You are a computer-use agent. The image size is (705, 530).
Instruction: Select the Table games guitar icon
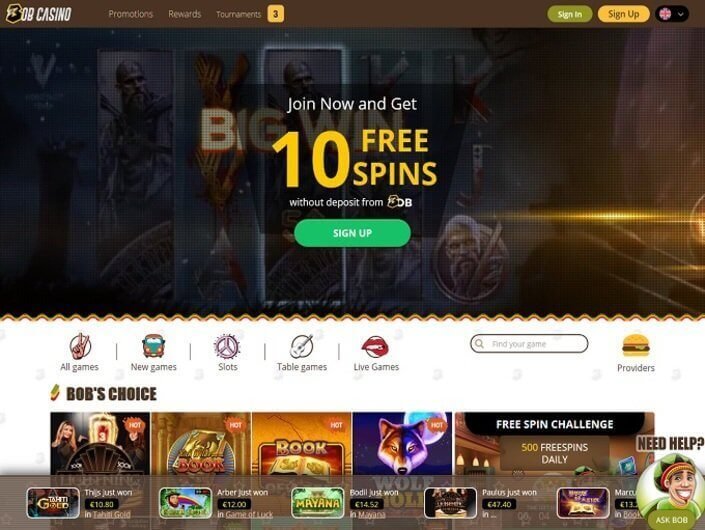click(301, 347)
